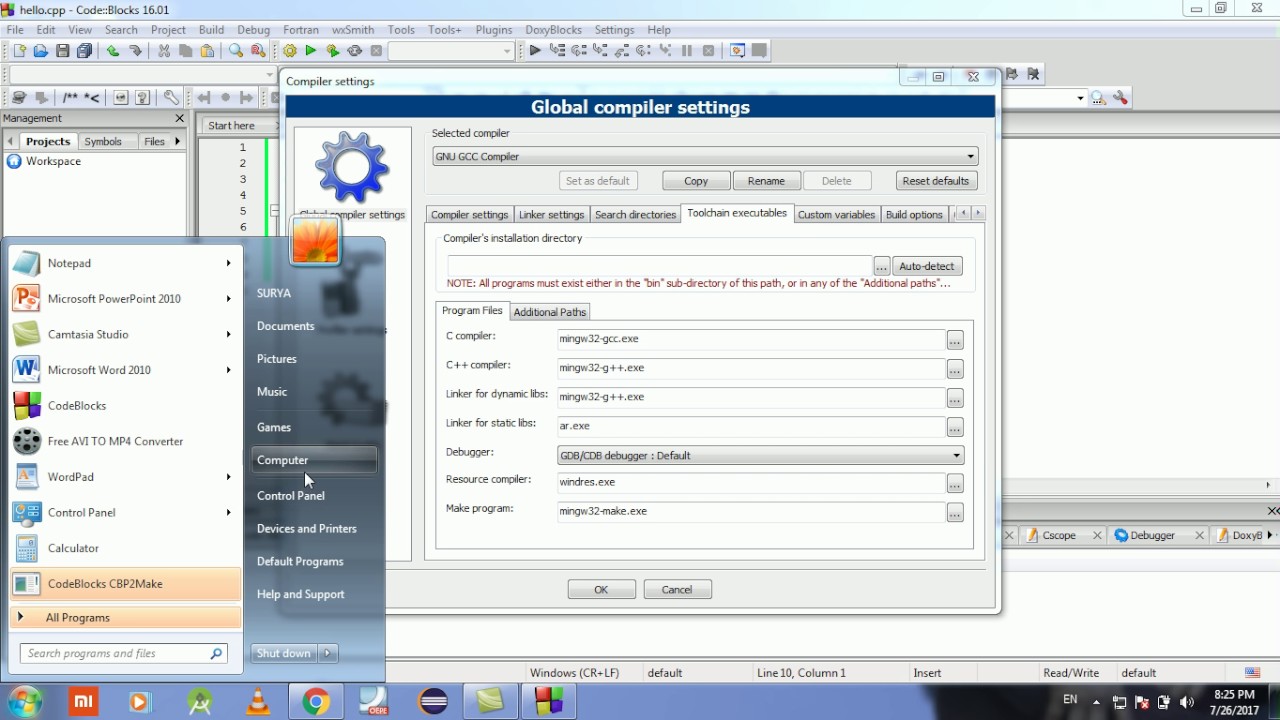
Task: Browse for the C++ compiler executable
Action: [955, 370]
